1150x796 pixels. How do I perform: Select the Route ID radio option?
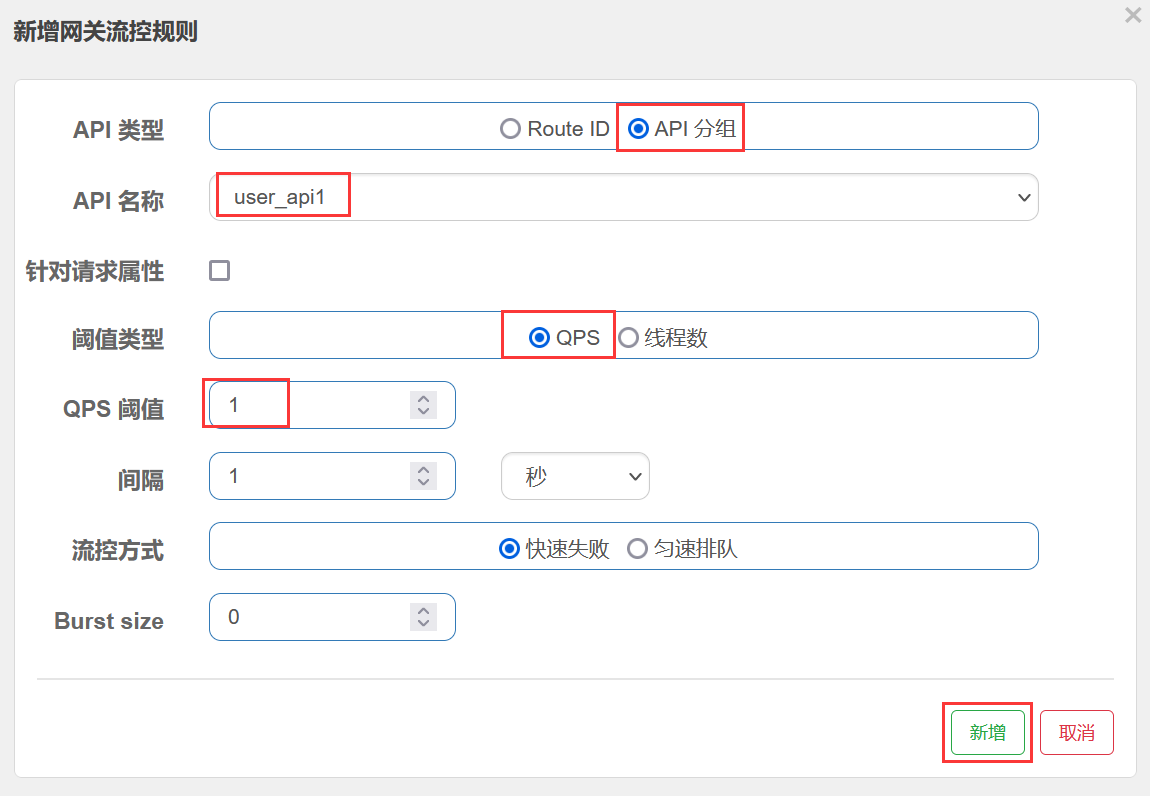point(510,129)
